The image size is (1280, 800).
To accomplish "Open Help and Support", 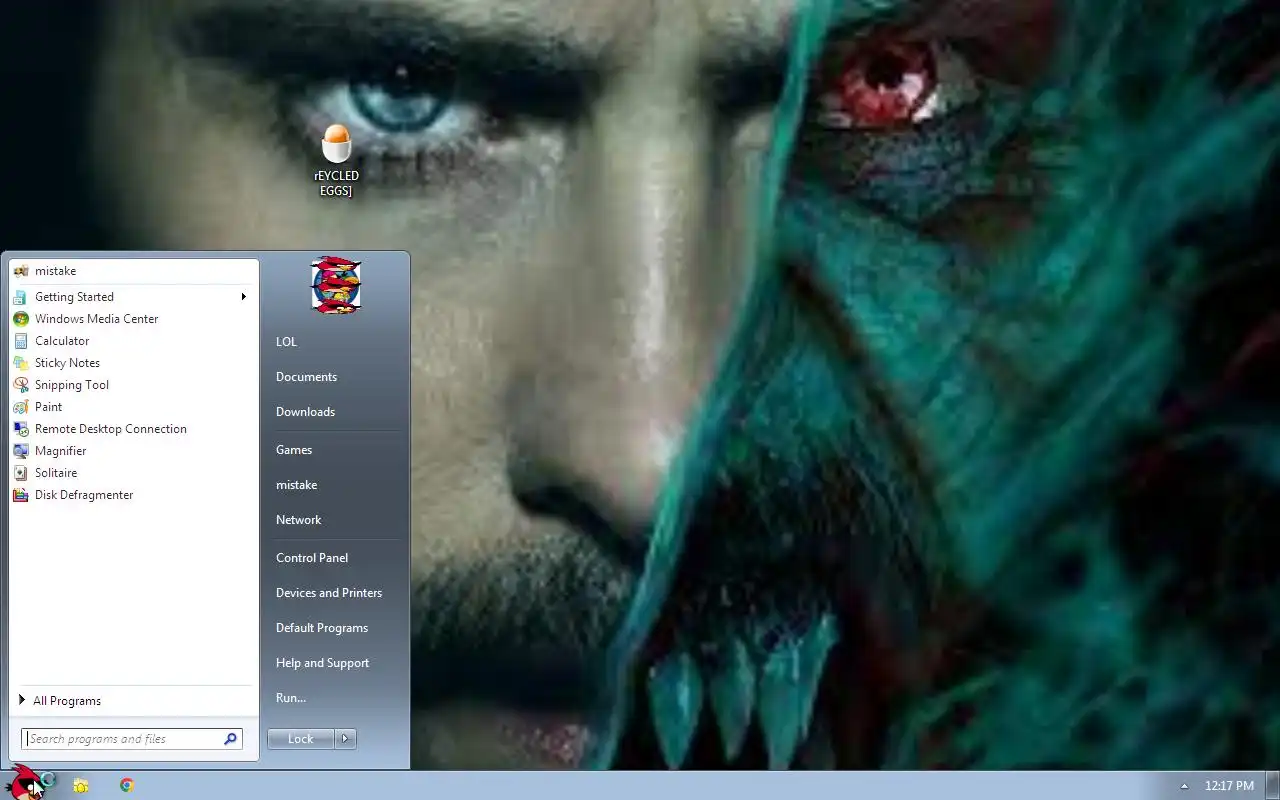I will 322,663.
